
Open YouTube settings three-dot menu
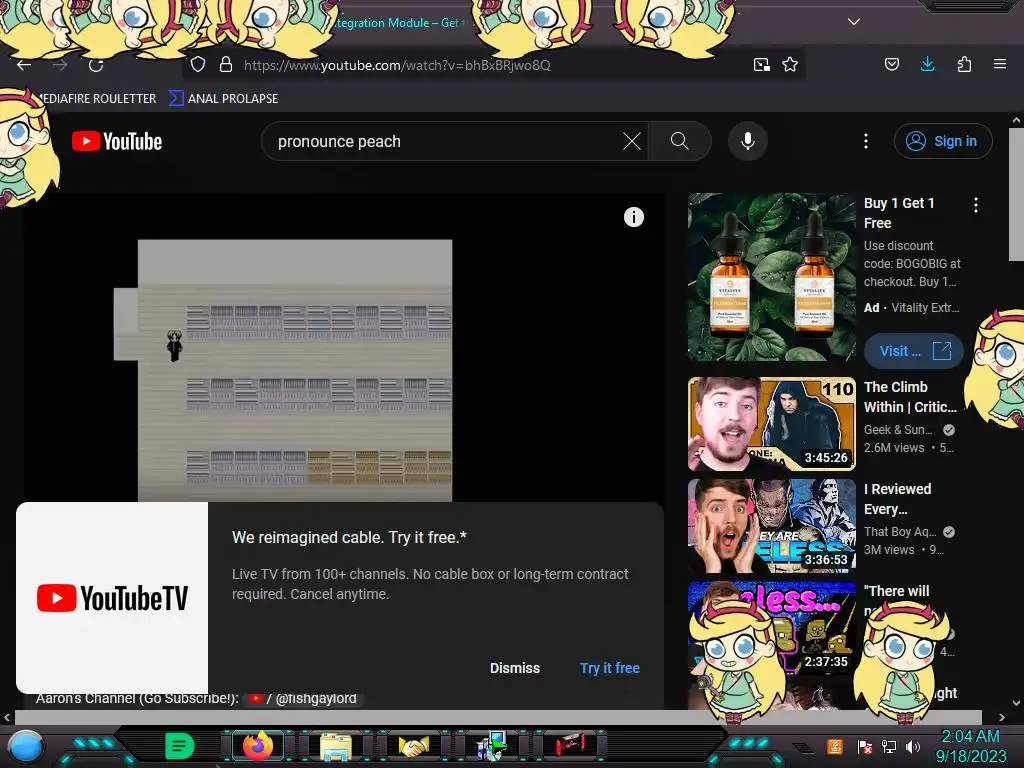(x=866, y=141)
